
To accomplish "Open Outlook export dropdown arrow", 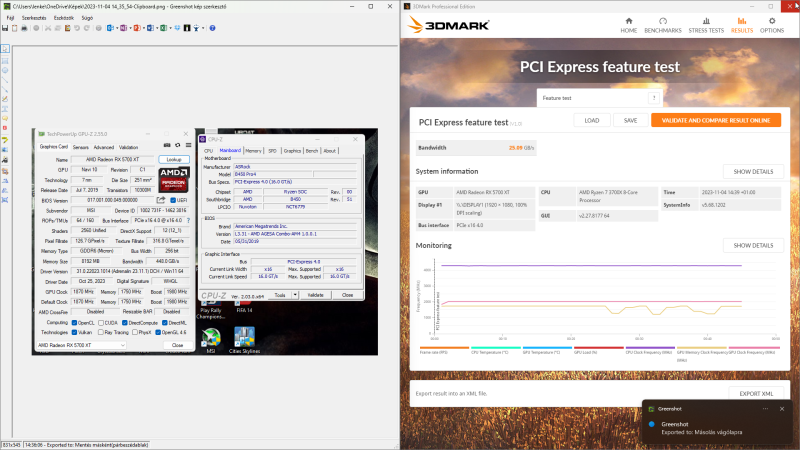I will click(117, 28).
